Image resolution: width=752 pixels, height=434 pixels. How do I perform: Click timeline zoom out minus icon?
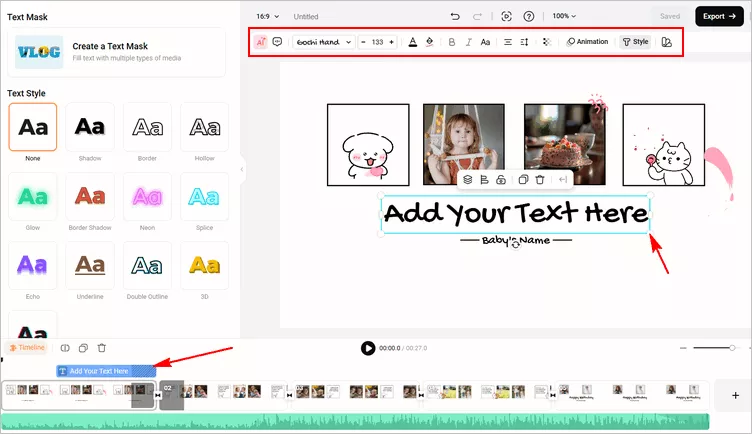click(683, 348)
